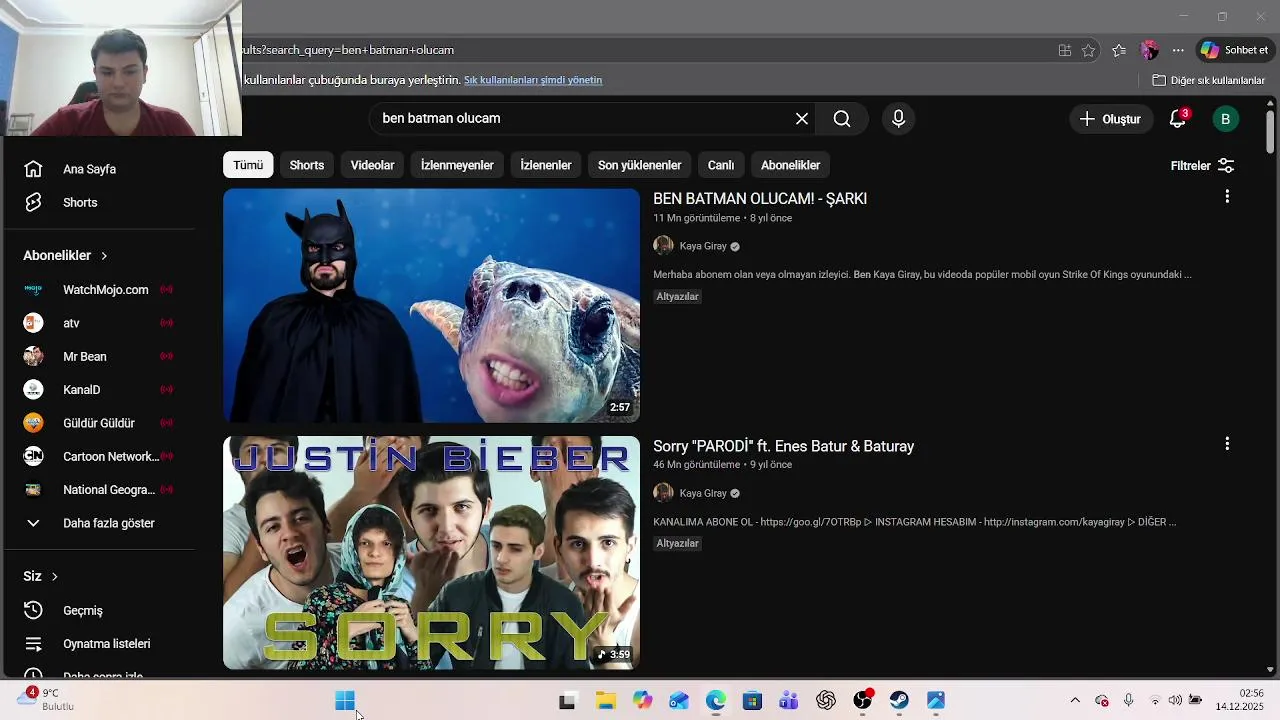Click the magnifier search button
Viewport: 1280px width, 720px height.
pos(842,119)
